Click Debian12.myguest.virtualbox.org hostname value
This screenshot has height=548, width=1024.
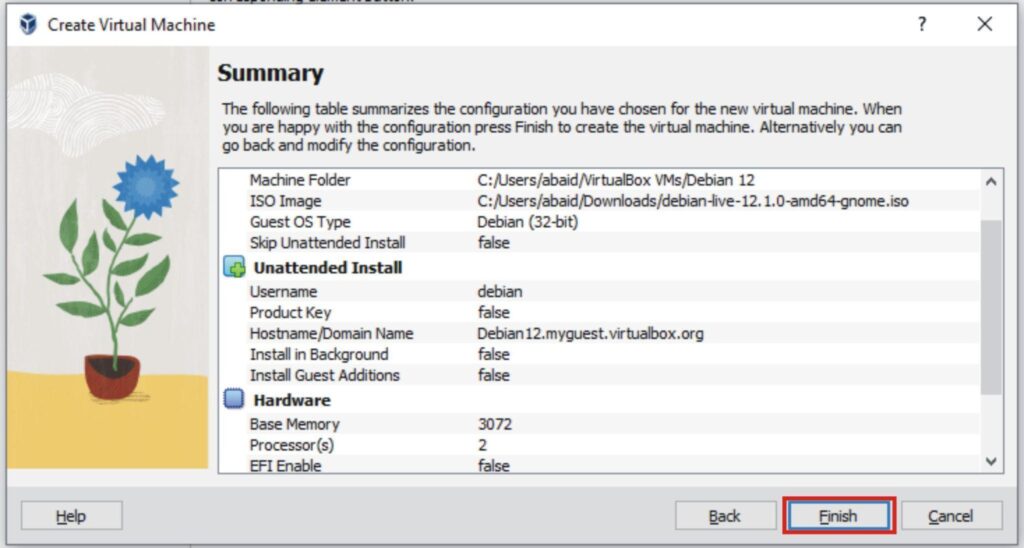click(x=590, y=333)
